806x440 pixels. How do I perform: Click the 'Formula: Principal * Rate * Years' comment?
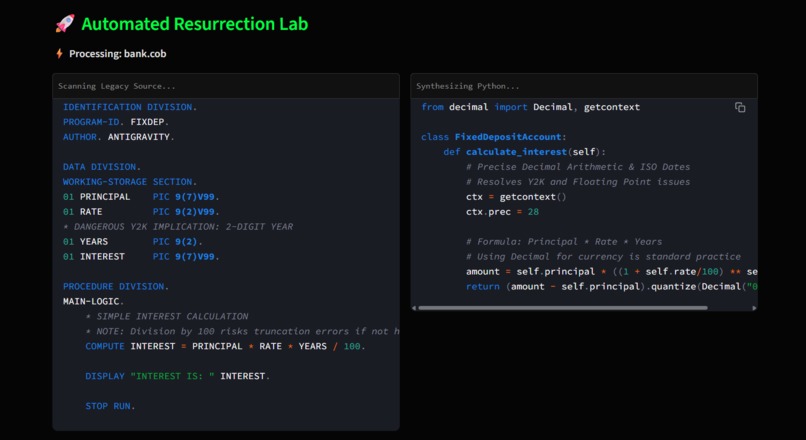click(x=564, y=241)
